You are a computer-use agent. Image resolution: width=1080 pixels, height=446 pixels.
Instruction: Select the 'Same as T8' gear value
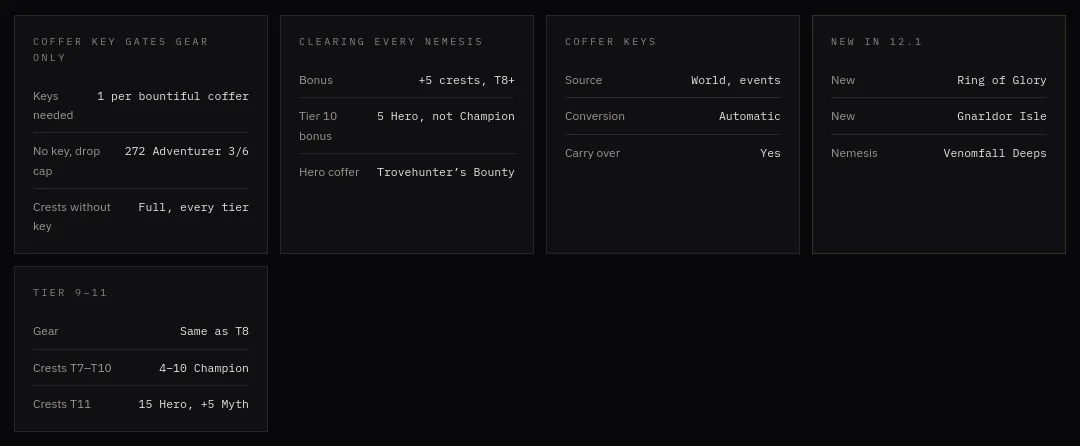[214, 332]
